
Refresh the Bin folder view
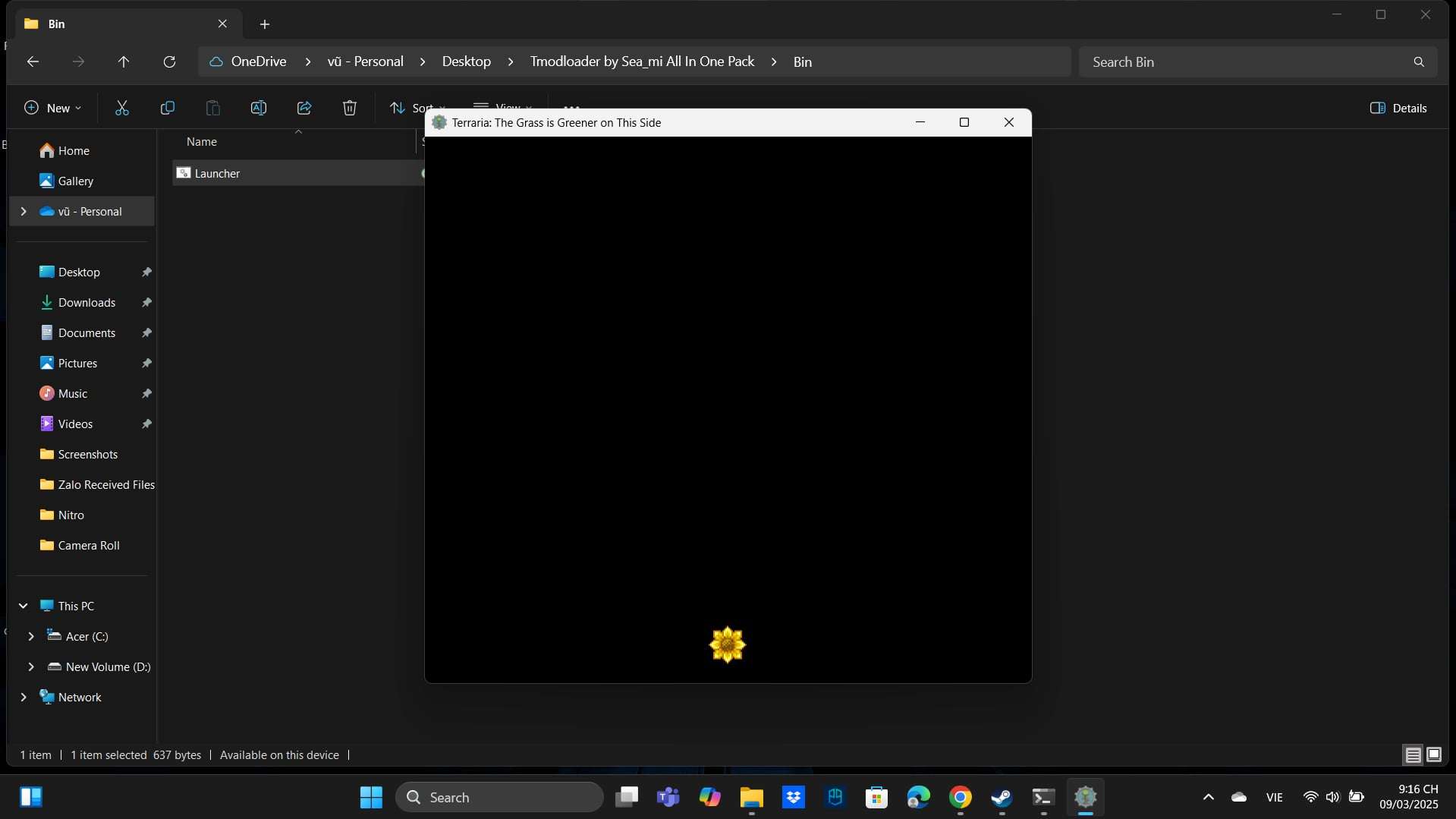point(169,61)
